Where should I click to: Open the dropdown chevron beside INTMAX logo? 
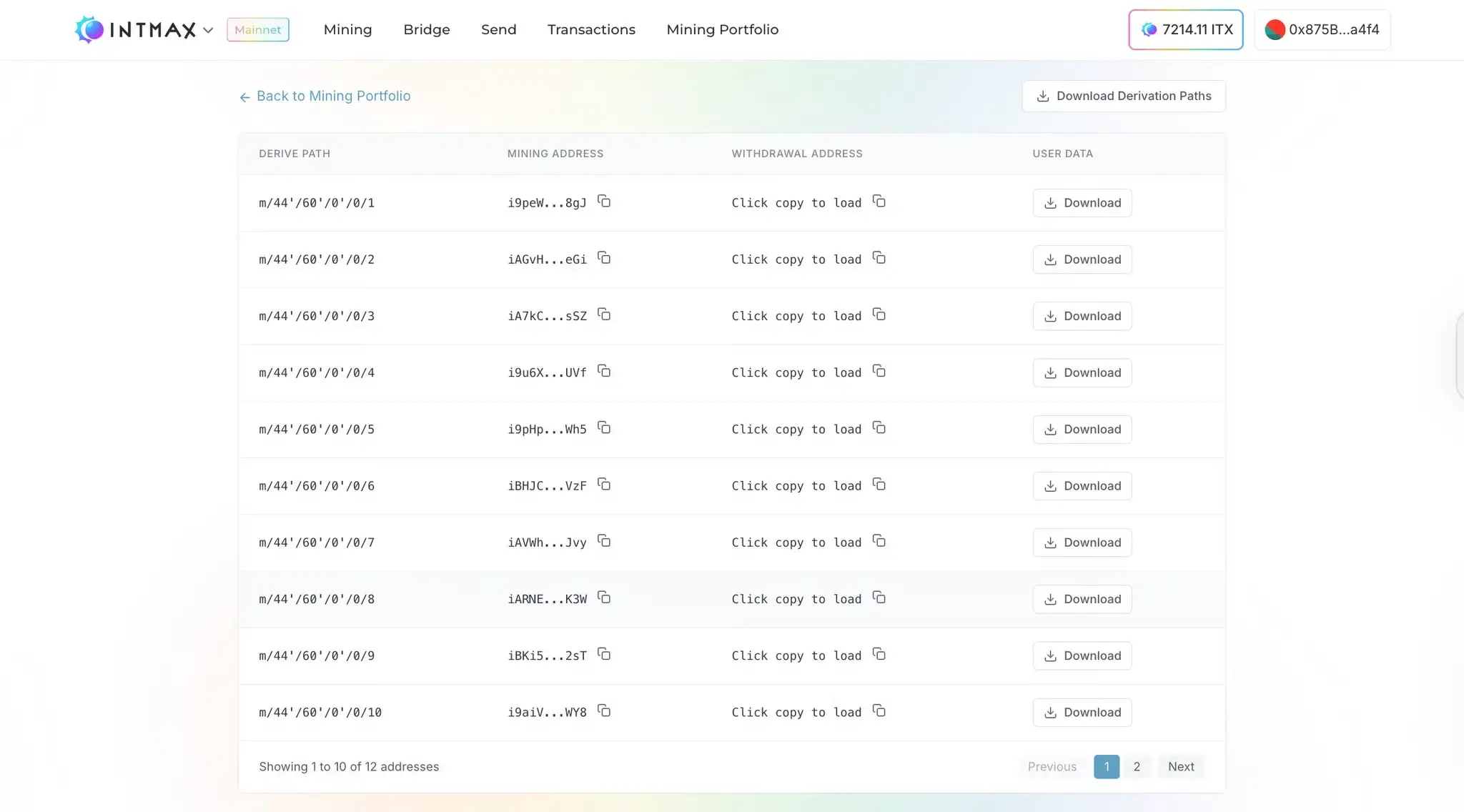(209, 31)
